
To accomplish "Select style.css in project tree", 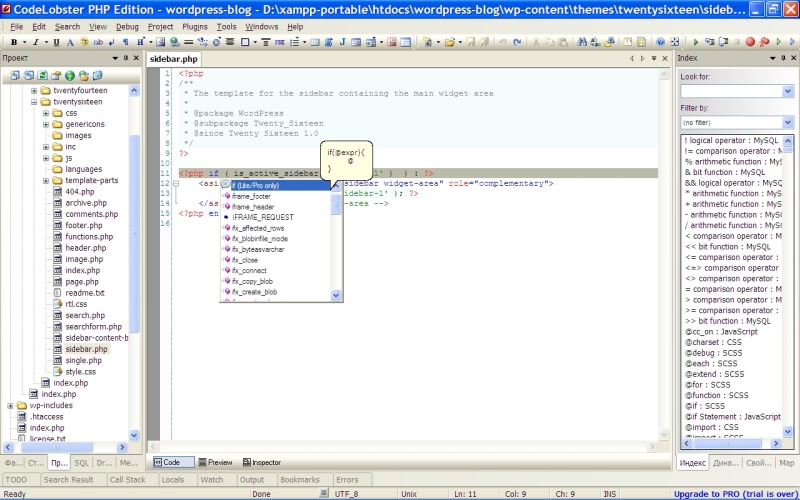I will 80,371.
